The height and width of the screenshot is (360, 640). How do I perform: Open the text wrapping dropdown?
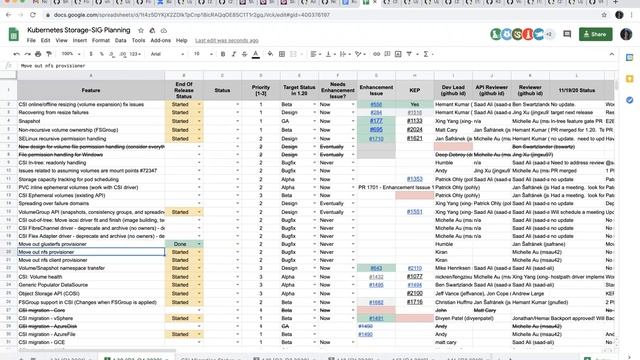pos(345,54)
